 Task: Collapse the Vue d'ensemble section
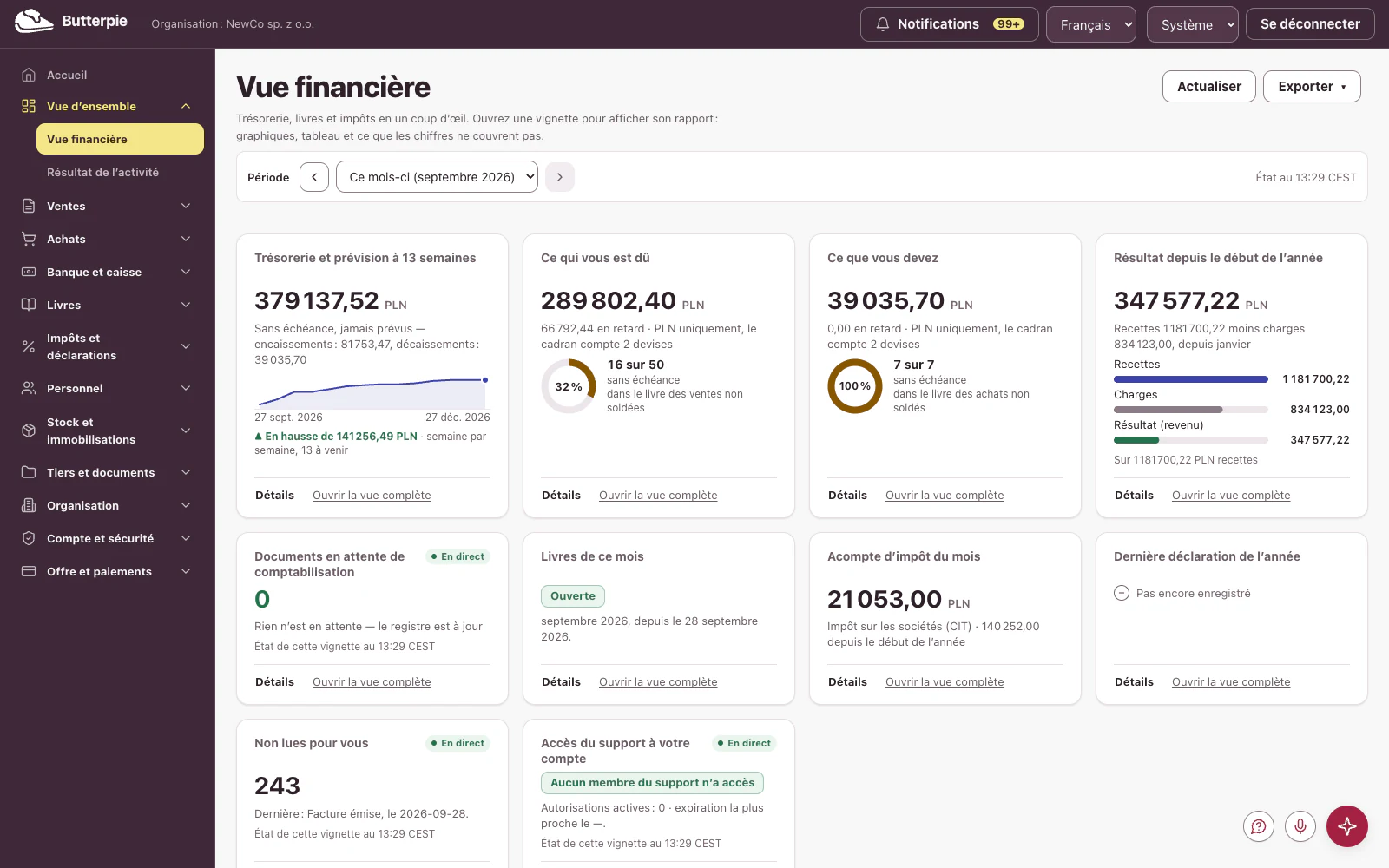186,106
